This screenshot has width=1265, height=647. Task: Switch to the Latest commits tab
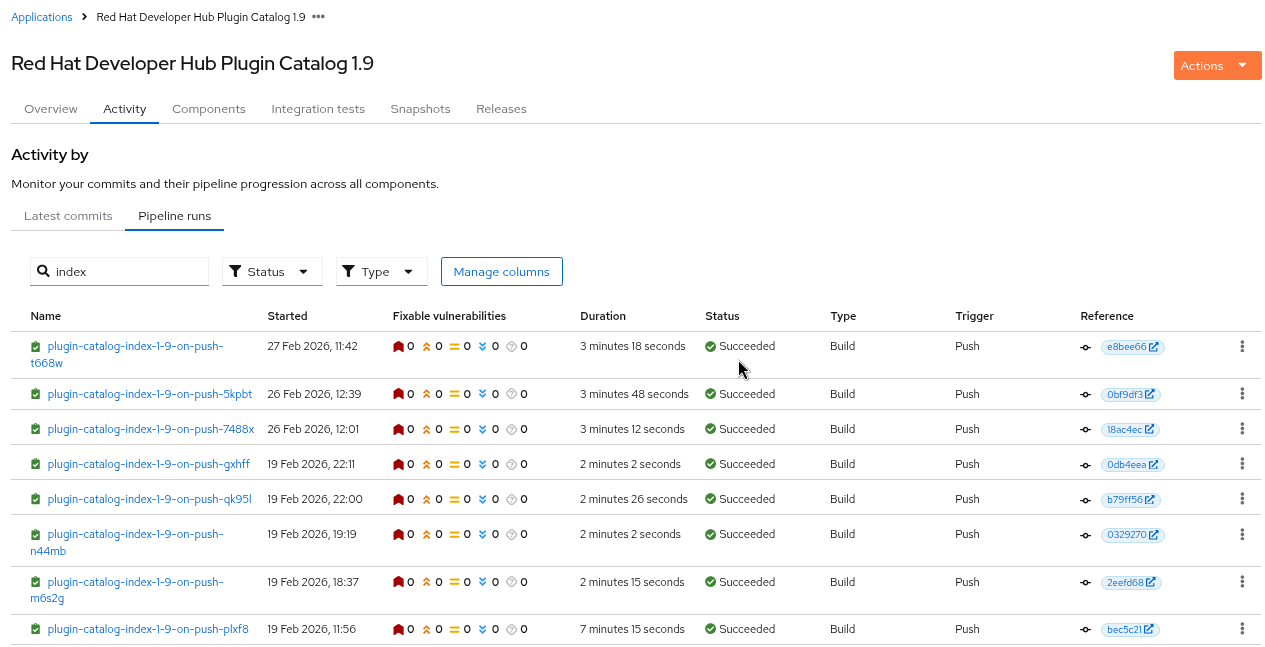[x=68, y=216]
